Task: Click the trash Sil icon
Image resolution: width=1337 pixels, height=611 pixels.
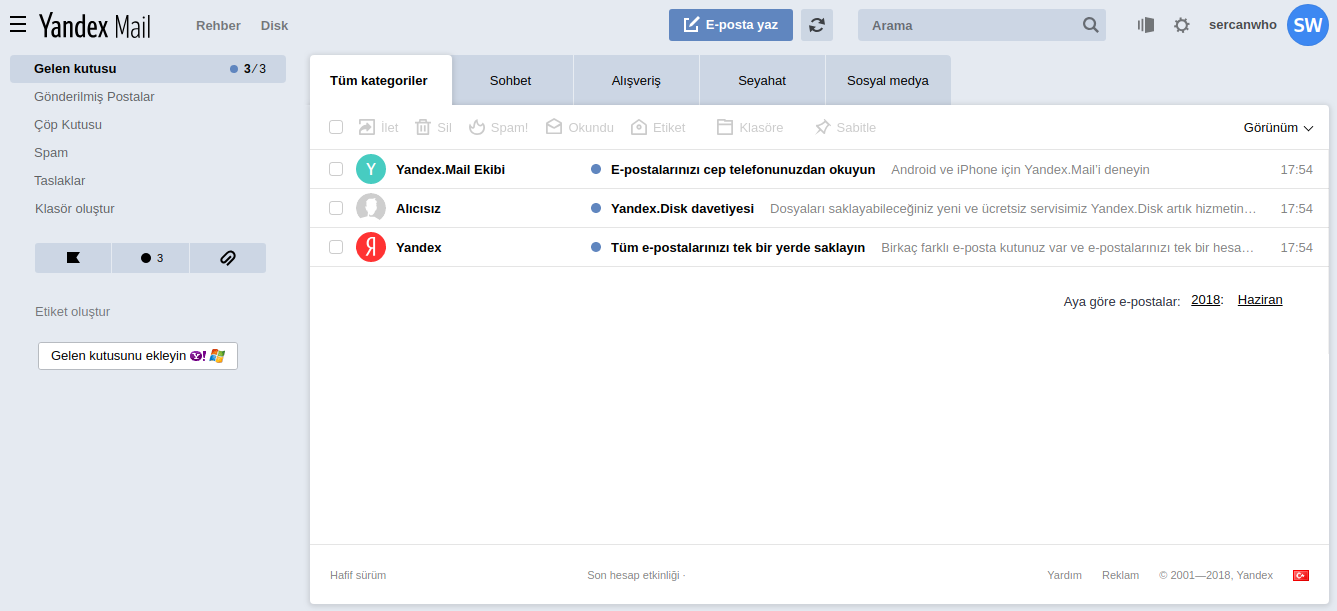Action: pos(423,127)
